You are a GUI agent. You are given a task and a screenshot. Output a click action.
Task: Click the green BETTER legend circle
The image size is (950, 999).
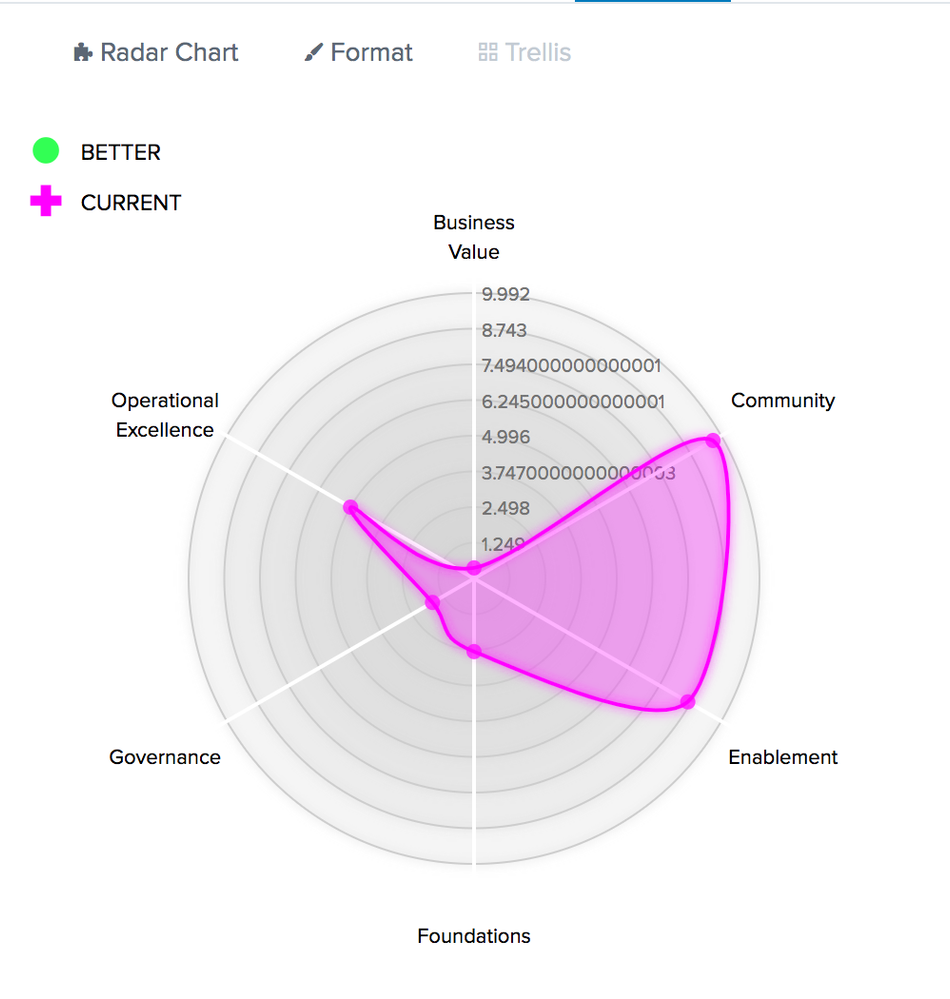click(46, 152)
